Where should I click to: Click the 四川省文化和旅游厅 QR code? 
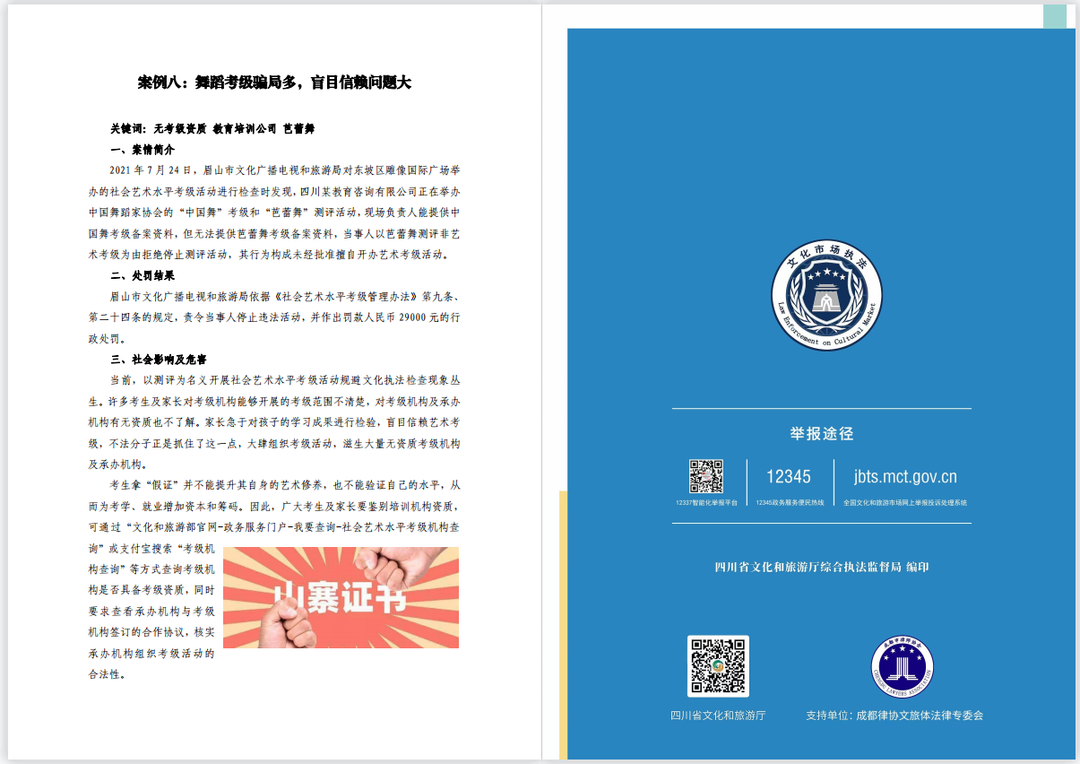[718, 666]
